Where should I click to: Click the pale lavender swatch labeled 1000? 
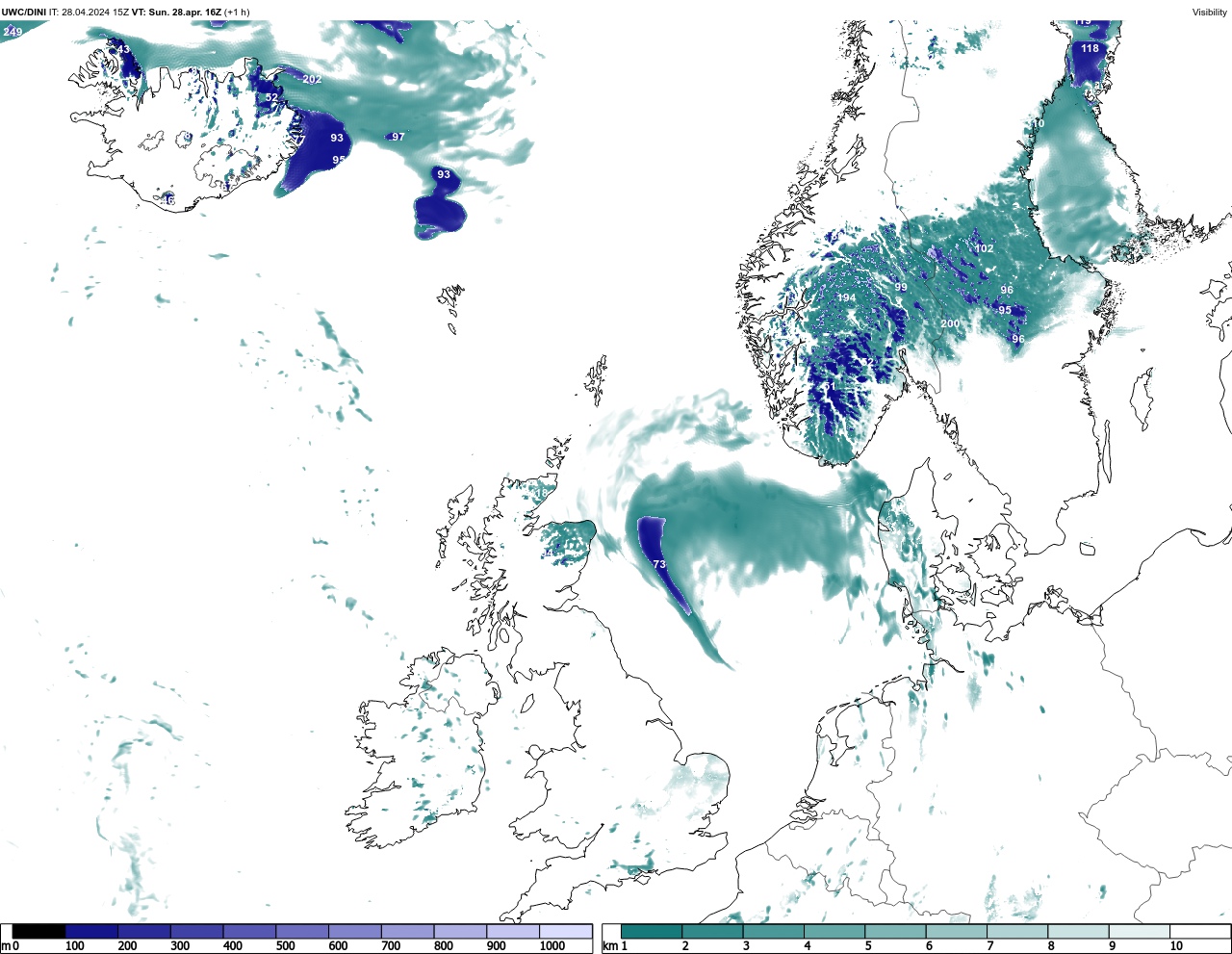(565, 931)
